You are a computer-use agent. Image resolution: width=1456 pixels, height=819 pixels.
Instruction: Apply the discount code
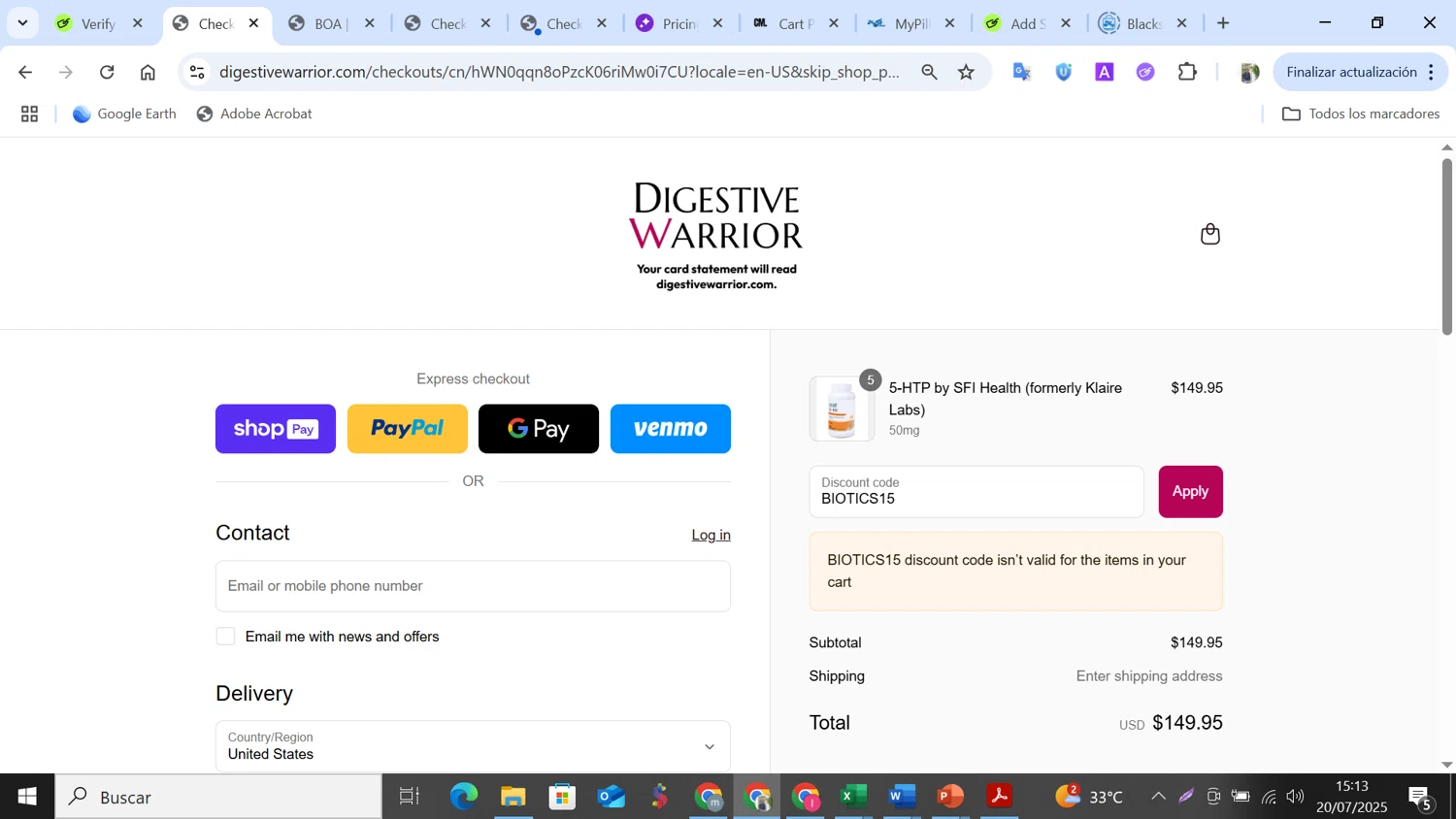tap(1190, 491)
